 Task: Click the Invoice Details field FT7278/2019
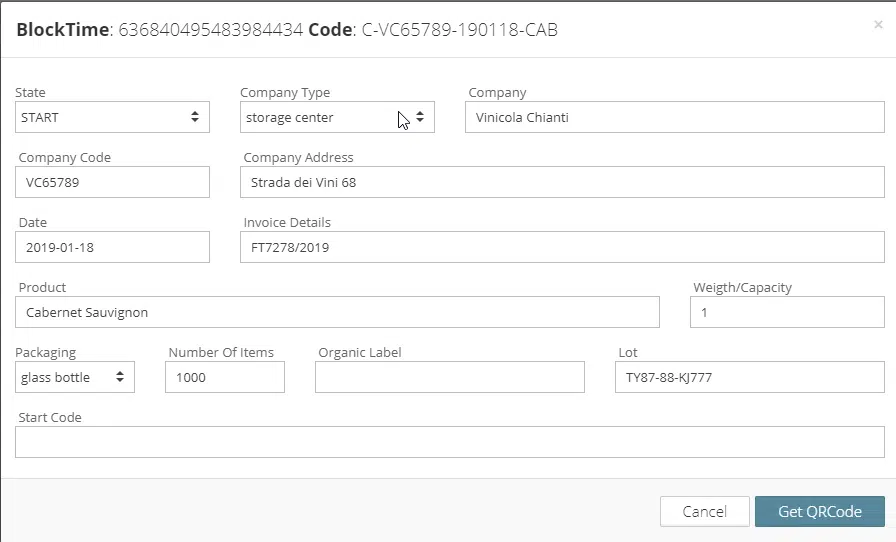tap(562, 247)
